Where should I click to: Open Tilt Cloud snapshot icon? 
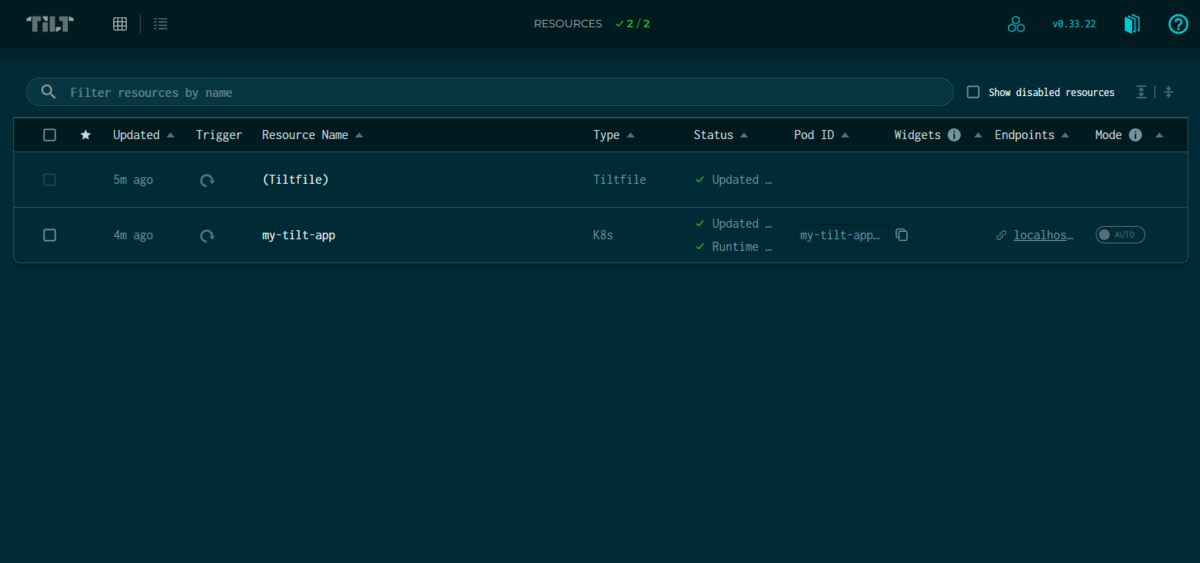1016,24
